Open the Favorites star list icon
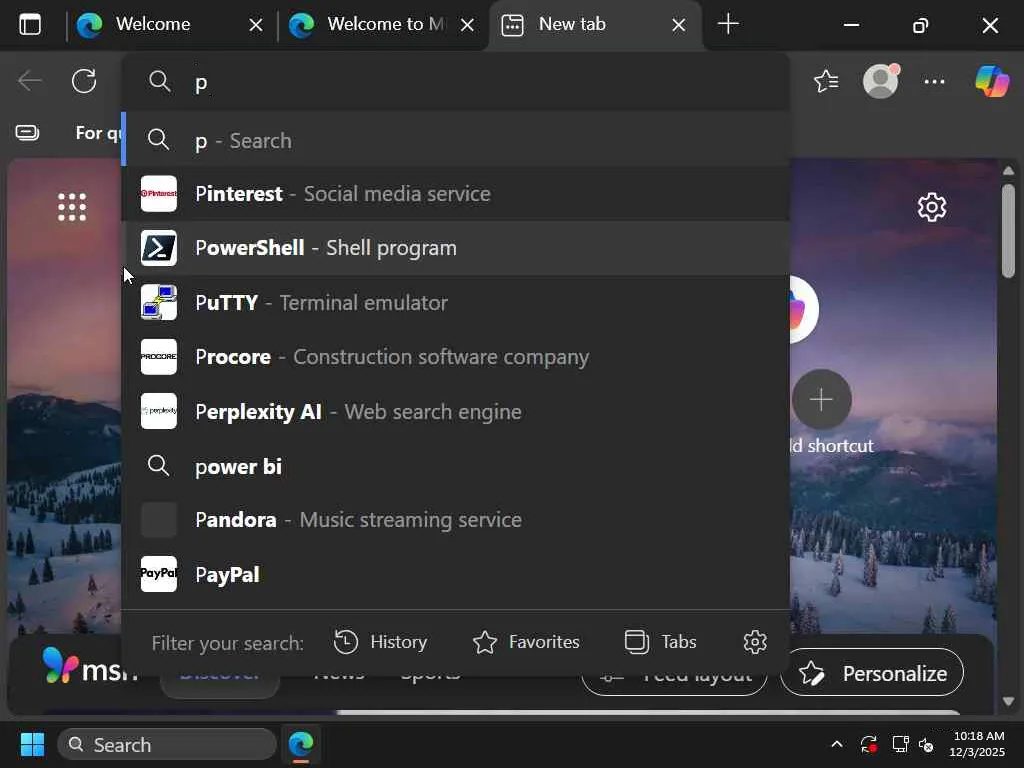This screenshot has height=768, width=1024. pos(826,82)
